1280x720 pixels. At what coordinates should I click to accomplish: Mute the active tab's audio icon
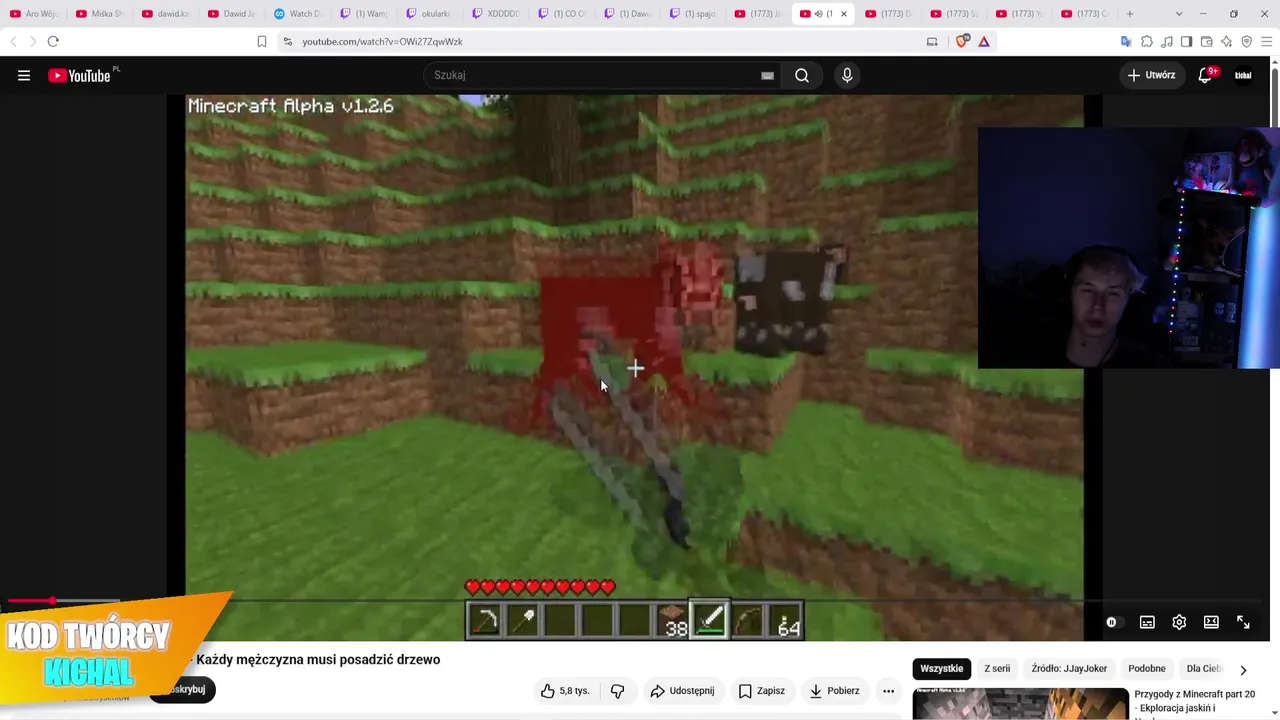point(819,14)
